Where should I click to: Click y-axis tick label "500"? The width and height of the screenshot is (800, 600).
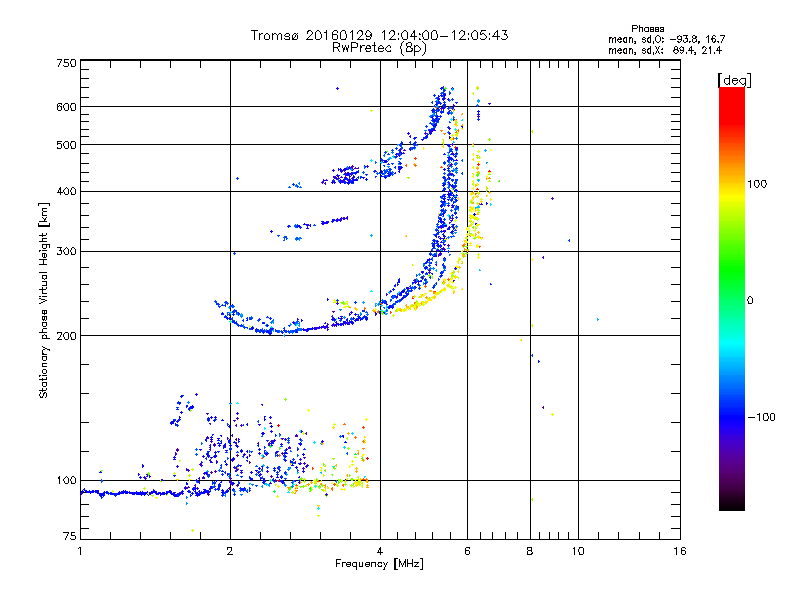(67, 145)
